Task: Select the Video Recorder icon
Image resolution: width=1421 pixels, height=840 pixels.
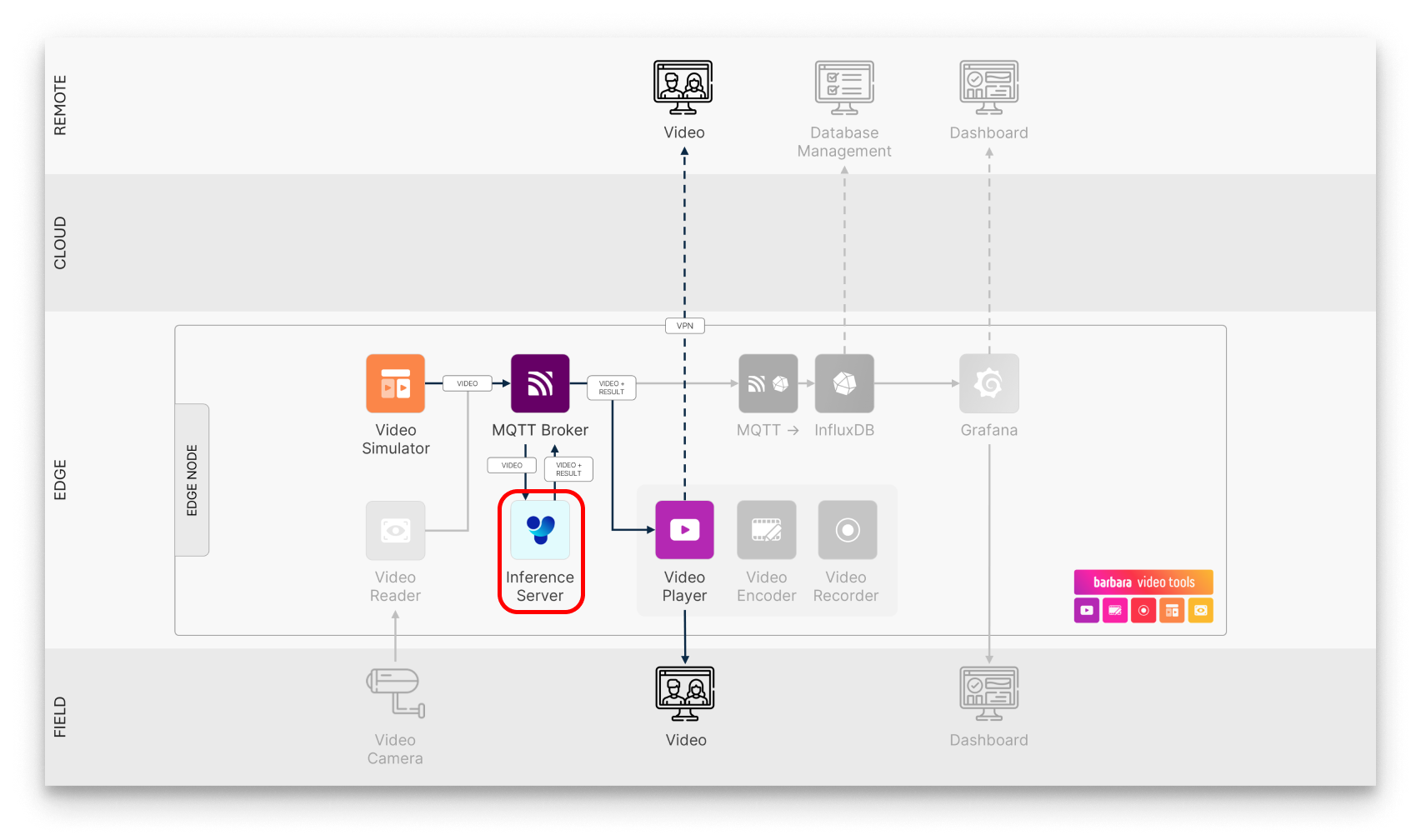Action: point(846,529)
